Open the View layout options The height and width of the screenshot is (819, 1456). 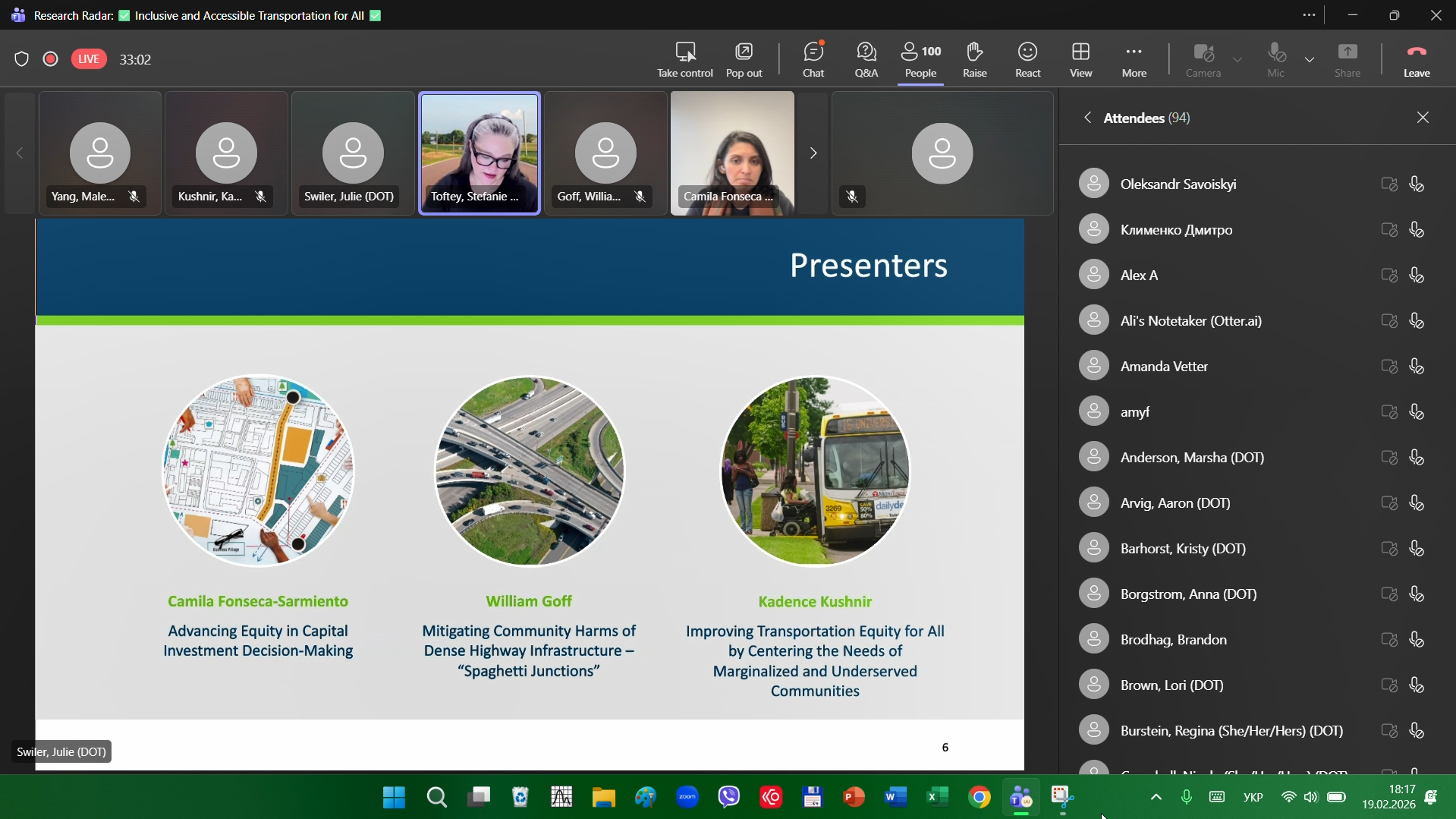pyautogui.click(x=1081, y=59)
